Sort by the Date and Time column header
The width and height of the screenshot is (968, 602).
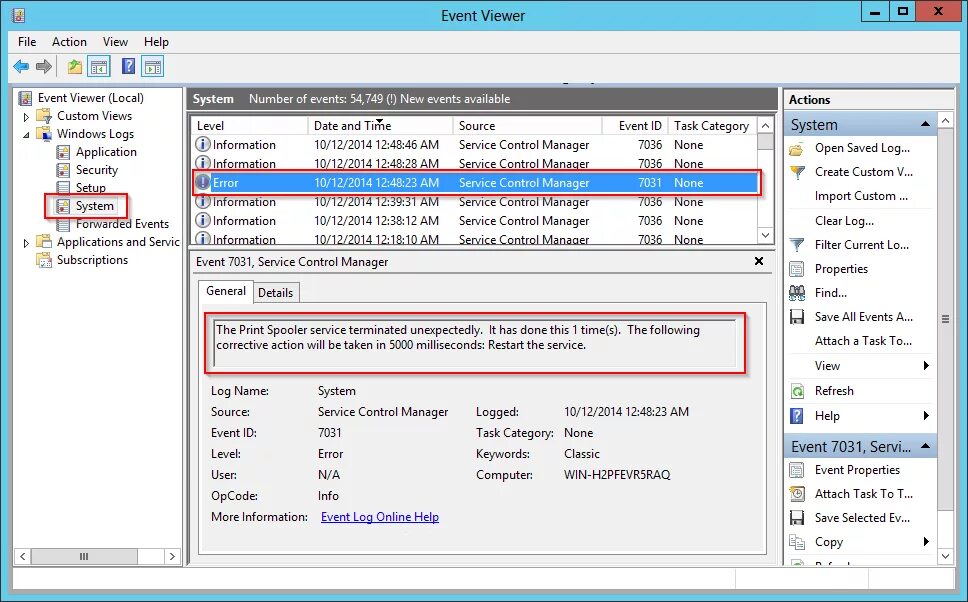[381, 125]
